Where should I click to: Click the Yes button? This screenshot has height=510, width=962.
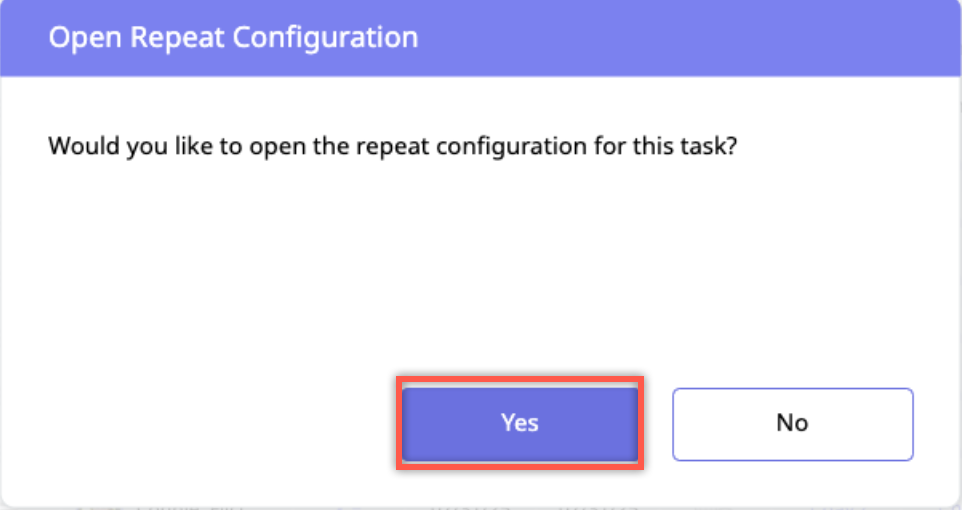tap(520, 423)
